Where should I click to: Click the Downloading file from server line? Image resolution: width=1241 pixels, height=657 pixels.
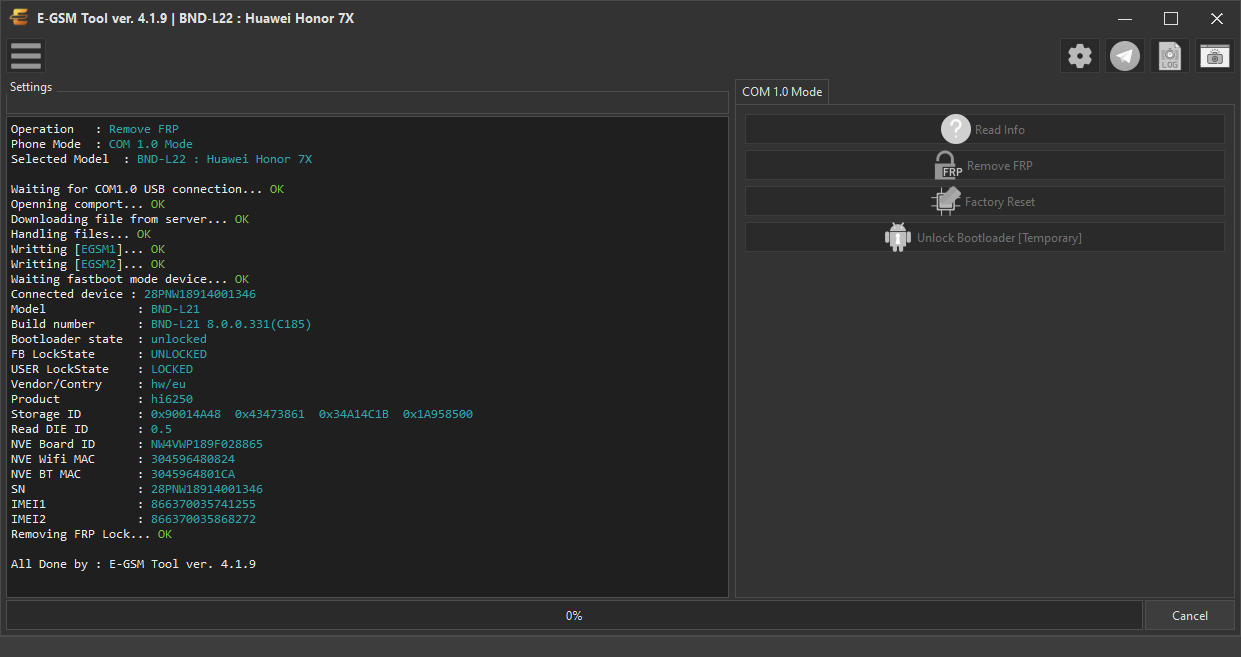(130, 219)
